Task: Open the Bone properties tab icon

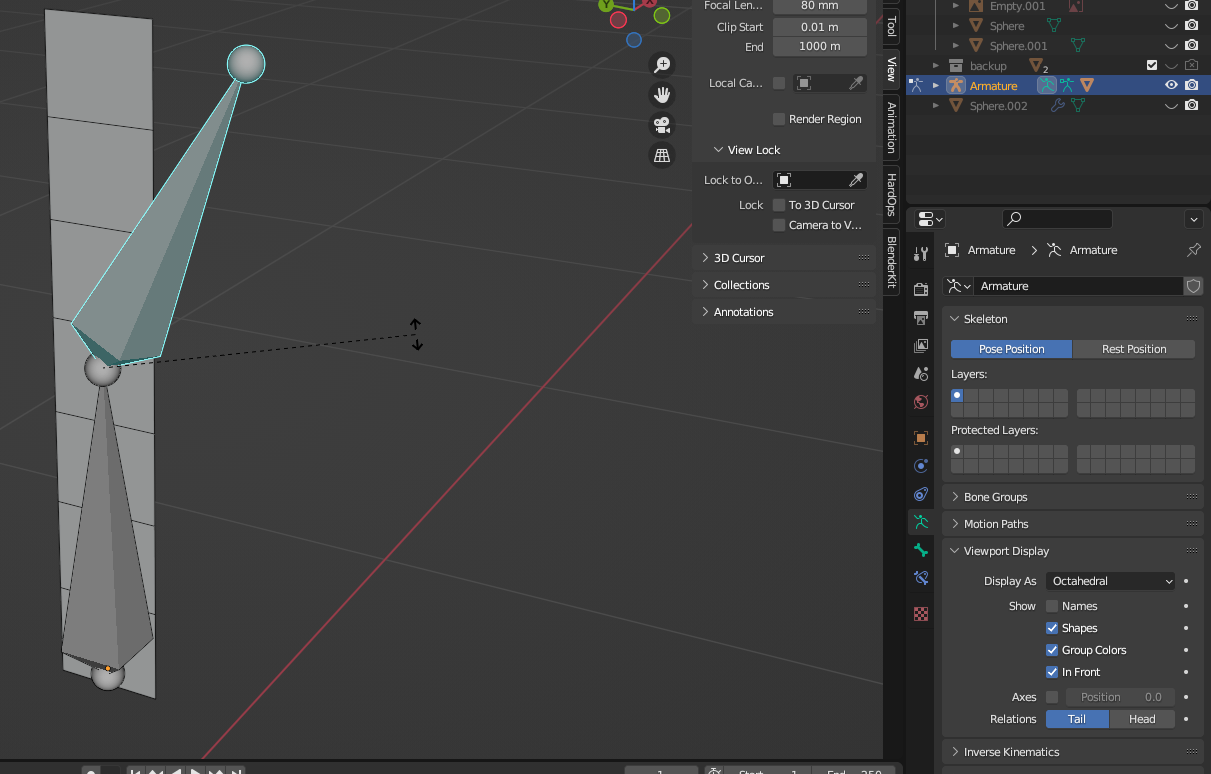Action: [921, 550]
